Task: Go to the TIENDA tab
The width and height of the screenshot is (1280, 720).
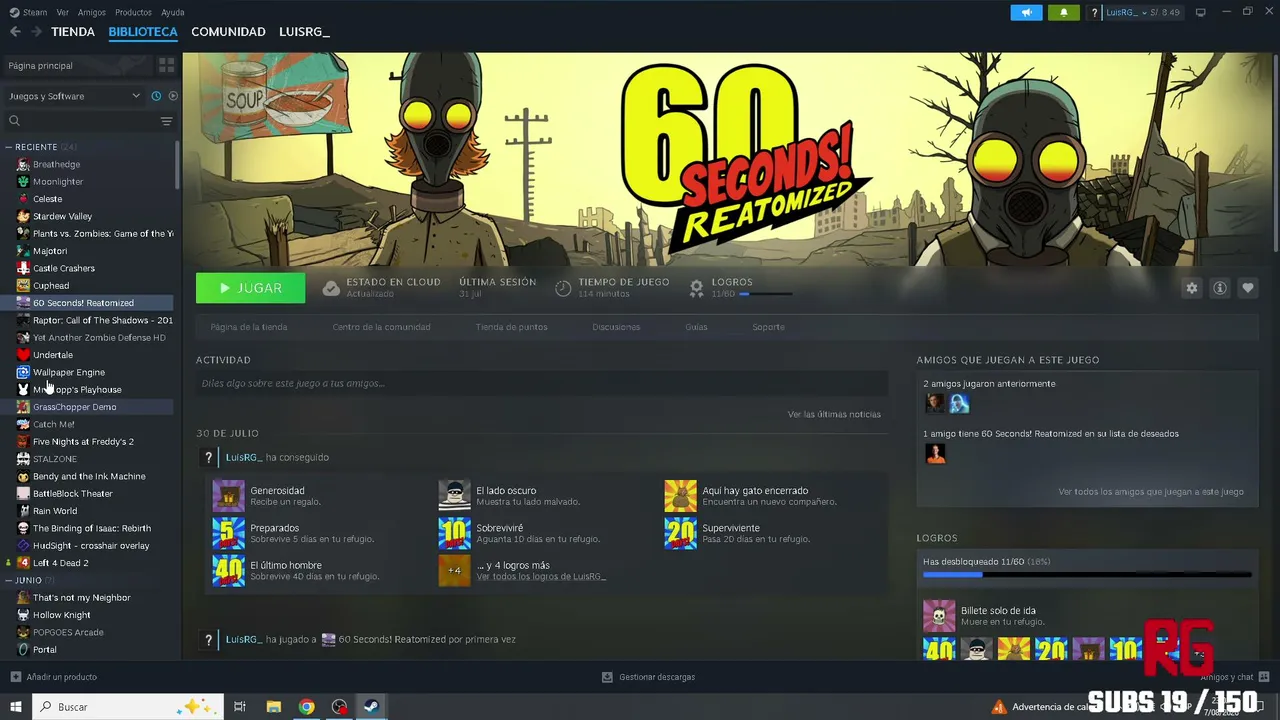Action: (x=73, y=32)
